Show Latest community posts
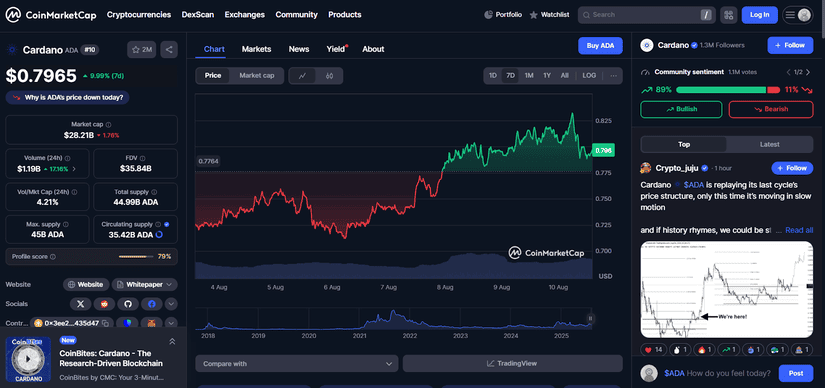The height and width of the screenshot is (388, 825). pyautogui.click(x=770, y=144)
